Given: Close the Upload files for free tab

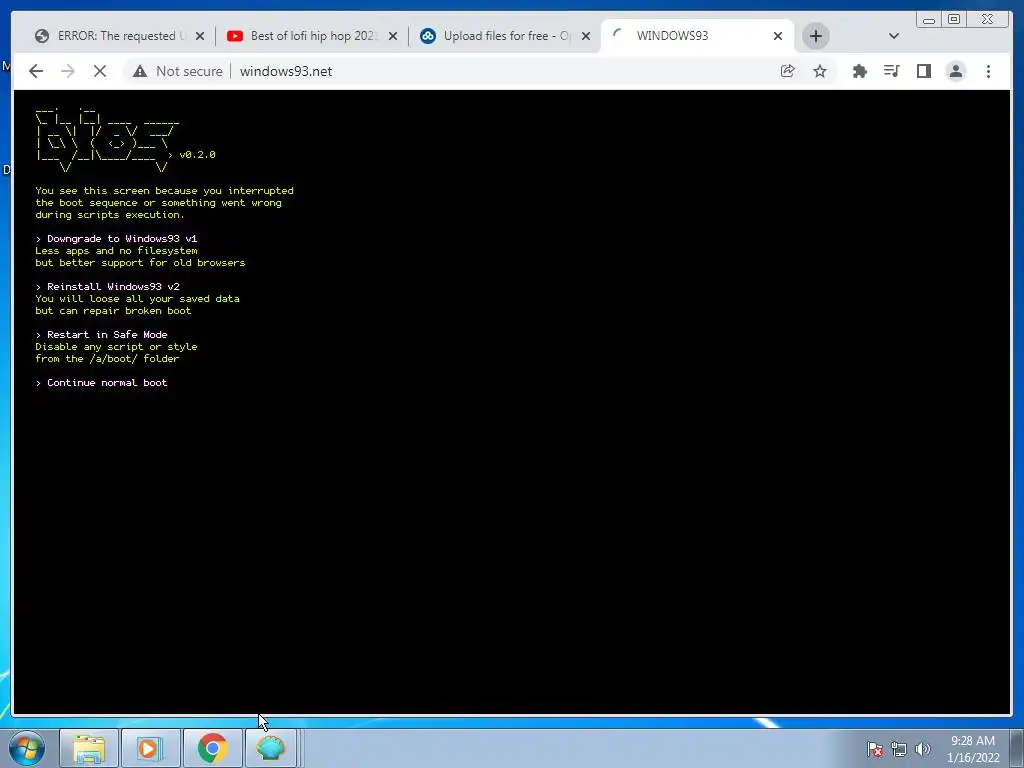Looking at the screenshot, I should coord(586,36).
